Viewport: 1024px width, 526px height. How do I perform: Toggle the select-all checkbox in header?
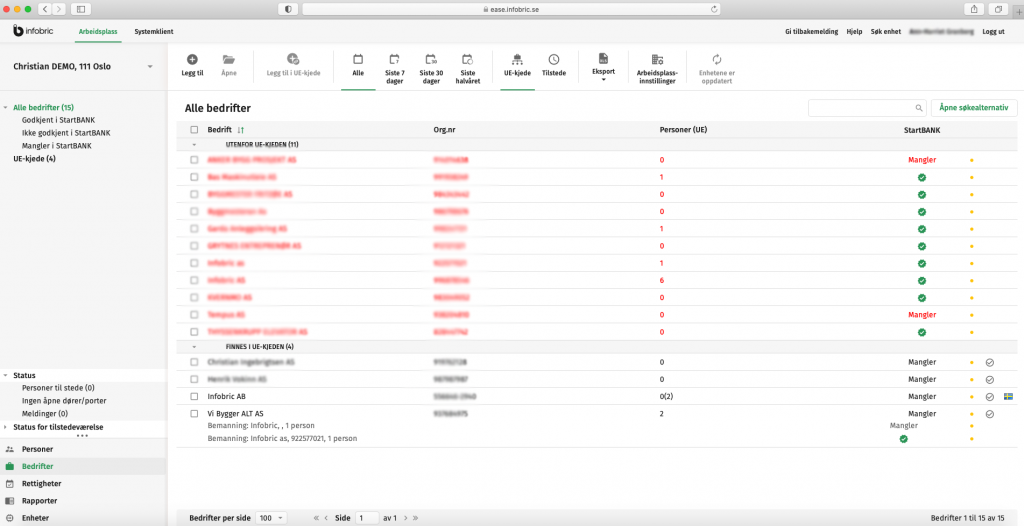pyautogui.click(x=194, y=129)
